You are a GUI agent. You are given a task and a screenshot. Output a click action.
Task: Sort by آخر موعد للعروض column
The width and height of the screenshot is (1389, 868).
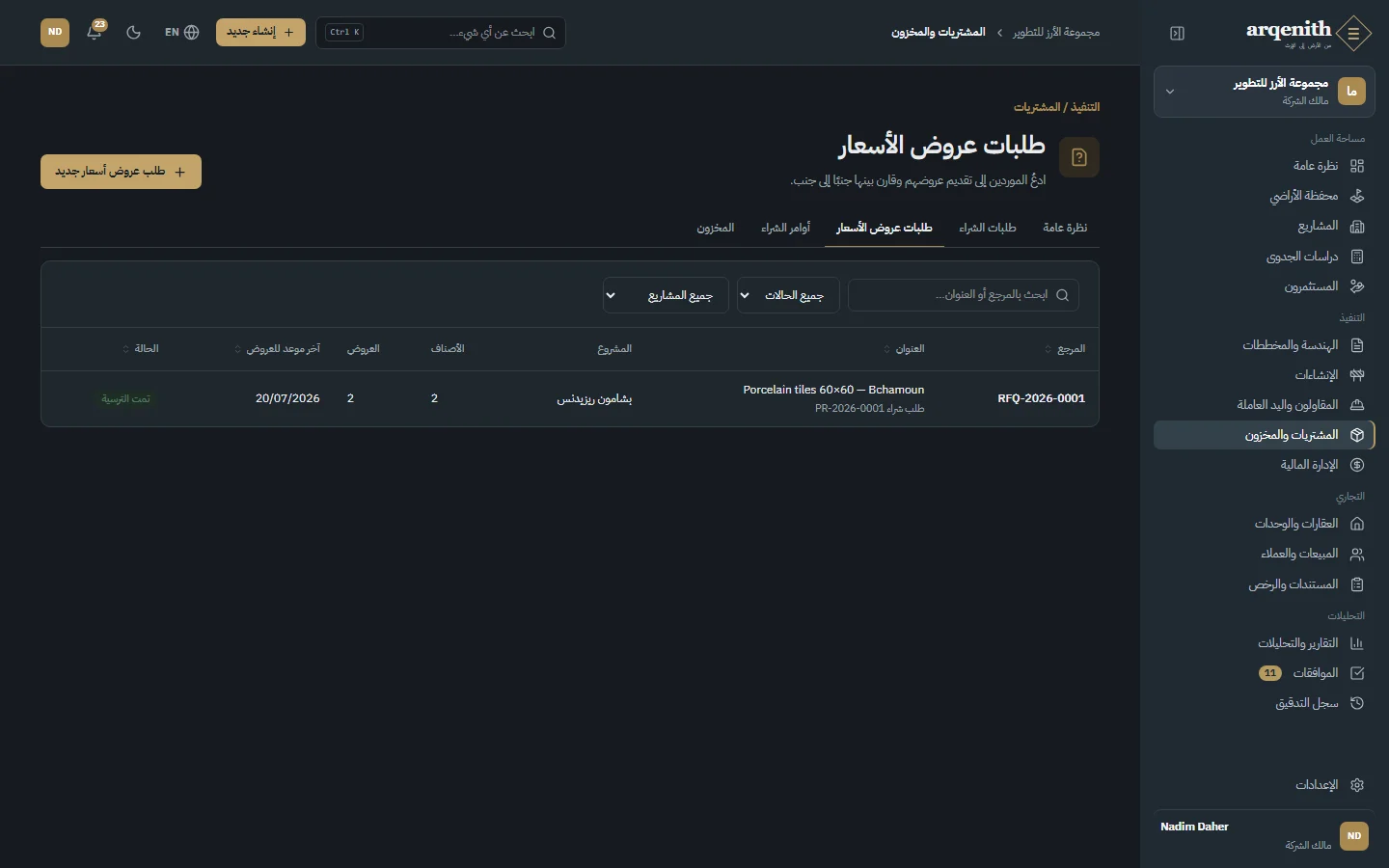278,349
